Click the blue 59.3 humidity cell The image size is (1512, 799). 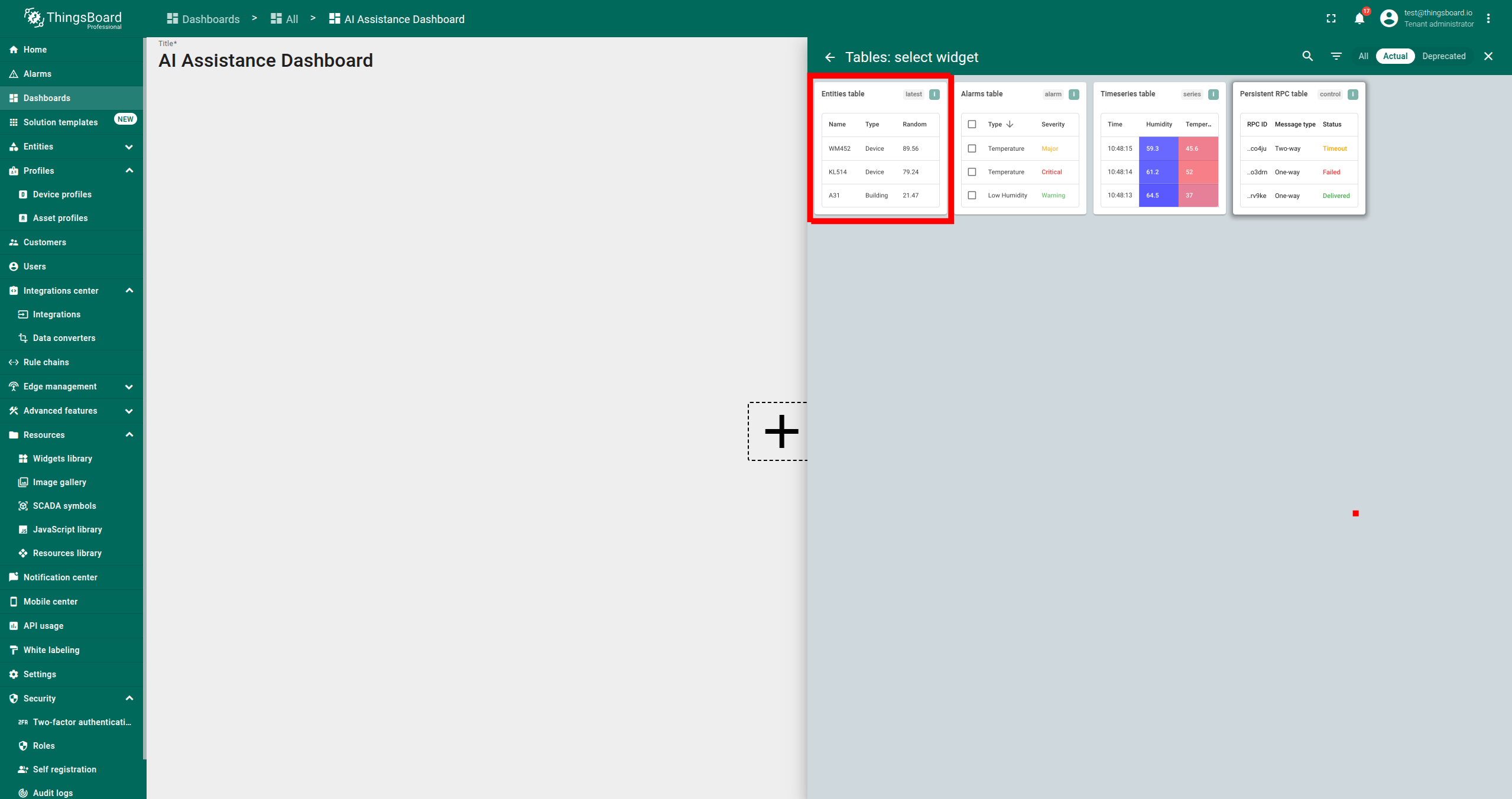(x=1157, y=148)
